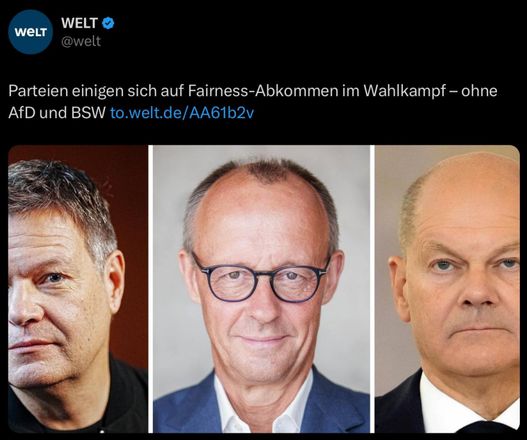Open left photo with red background
527x440 pixels.
[x=78, y=289]
